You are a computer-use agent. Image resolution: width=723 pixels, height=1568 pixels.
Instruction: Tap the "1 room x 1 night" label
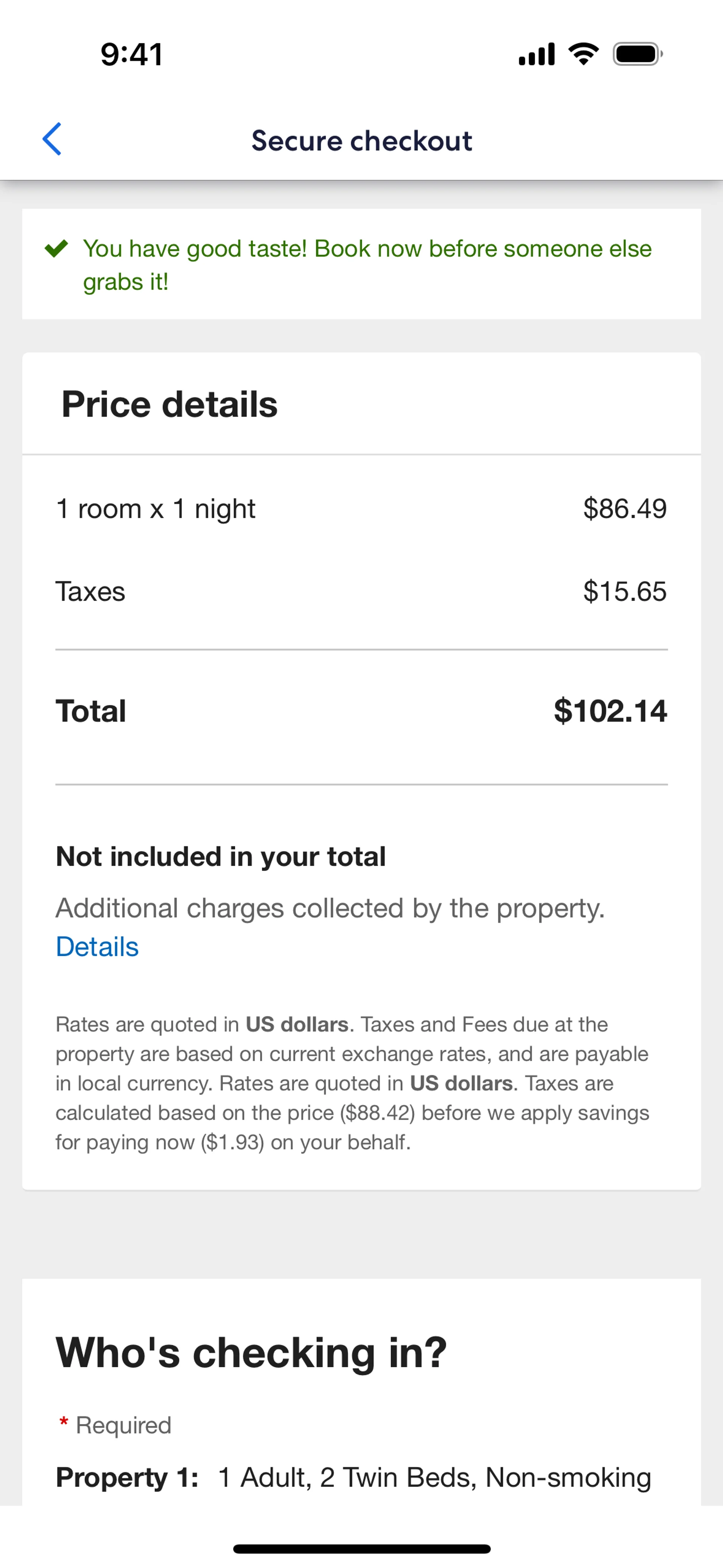156,508
